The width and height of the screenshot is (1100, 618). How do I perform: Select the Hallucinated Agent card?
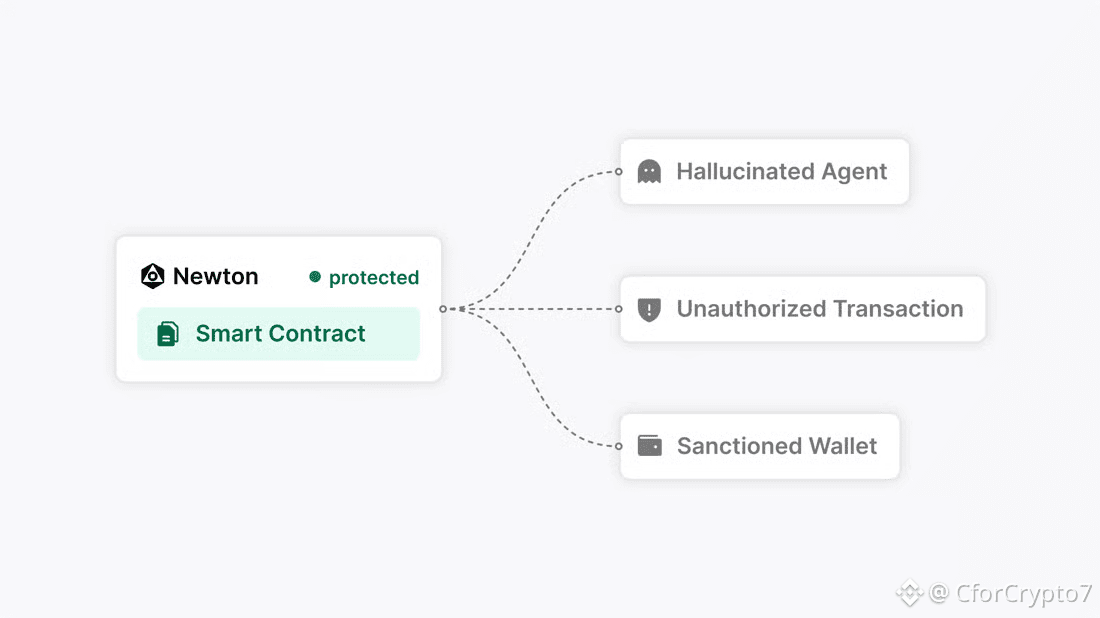tap(765, 171)
